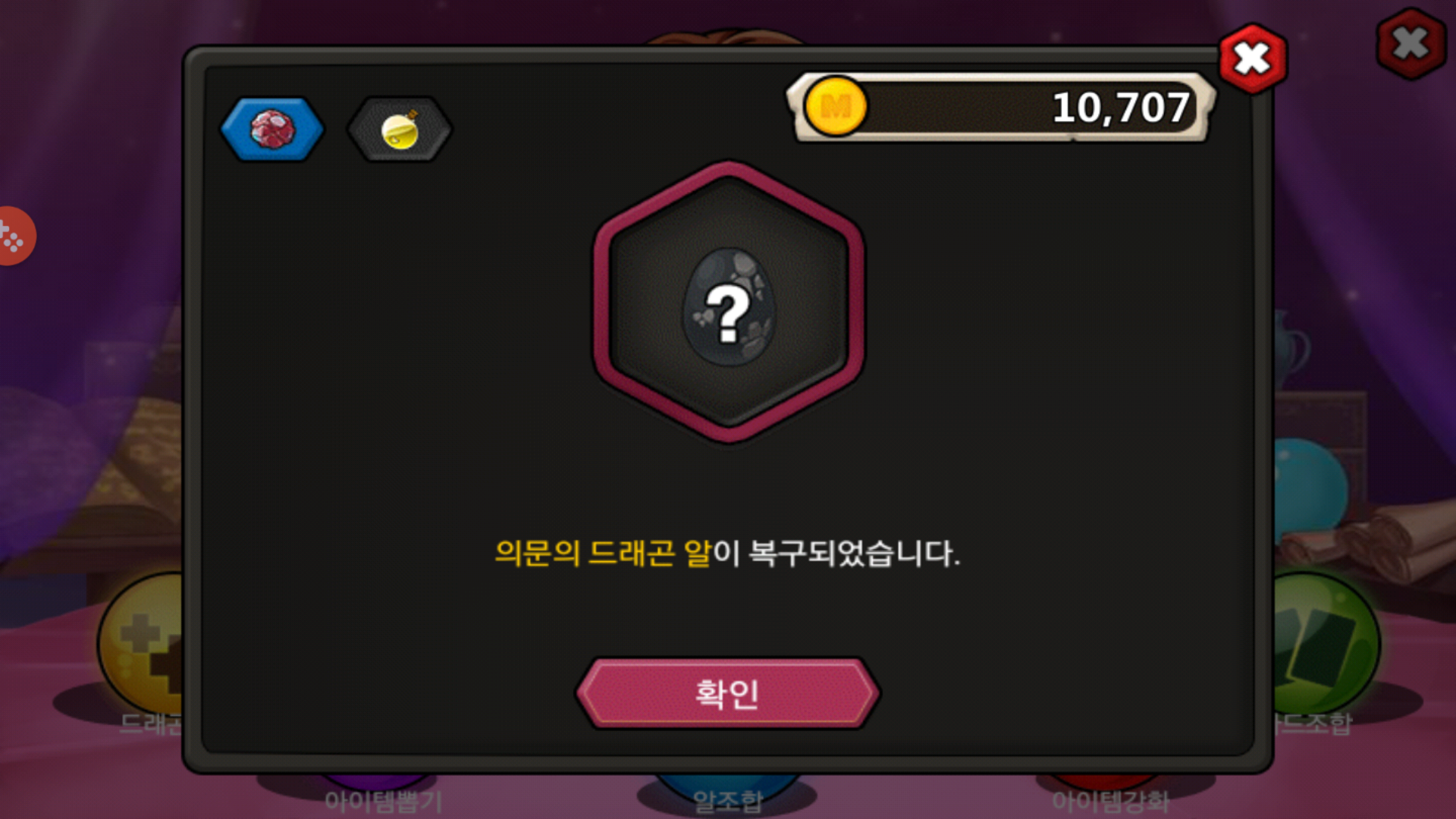The width and height of the screenshot is (1456, 819).
Task: Switch to the yellow potion hexagon tab
Action: (x=400, y=129)
